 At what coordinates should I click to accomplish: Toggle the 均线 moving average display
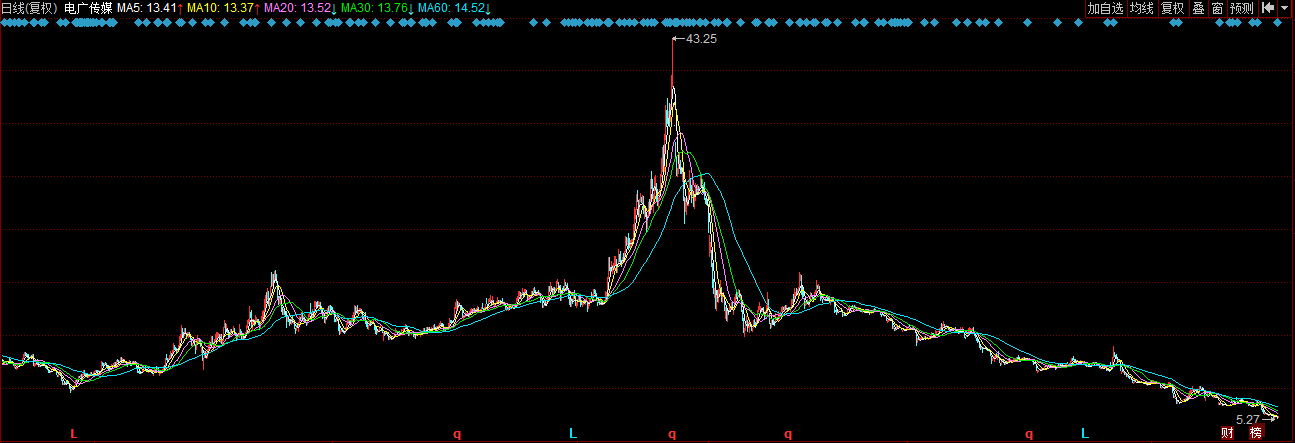[1141, 8]
